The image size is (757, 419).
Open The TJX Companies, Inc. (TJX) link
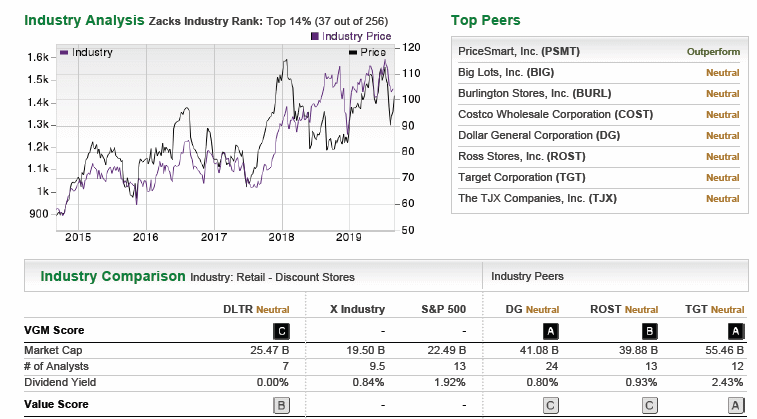click(537, 198)
